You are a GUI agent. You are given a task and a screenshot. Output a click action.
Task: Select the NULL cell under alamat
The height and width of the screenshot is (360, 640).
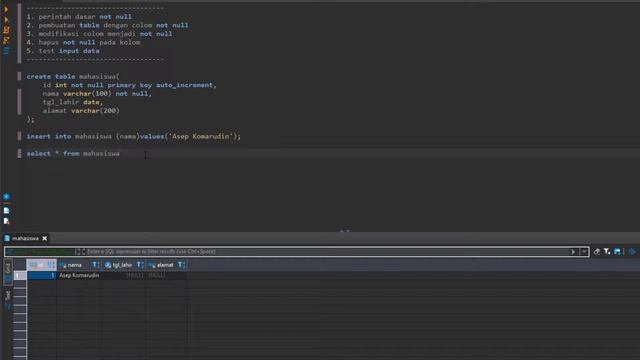[167, 276]
